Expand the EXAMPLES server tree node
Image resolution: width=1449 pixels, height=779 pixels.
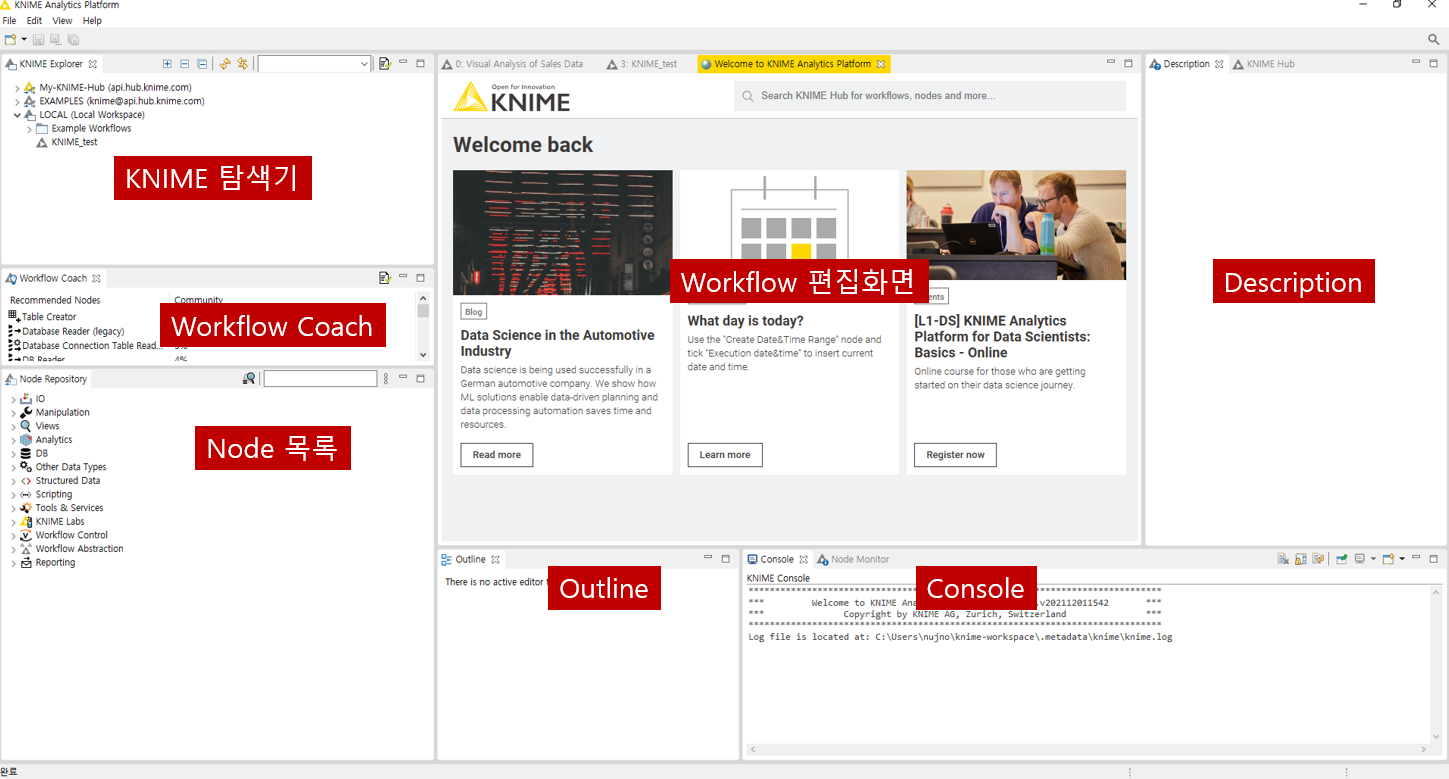click(17, 101)
